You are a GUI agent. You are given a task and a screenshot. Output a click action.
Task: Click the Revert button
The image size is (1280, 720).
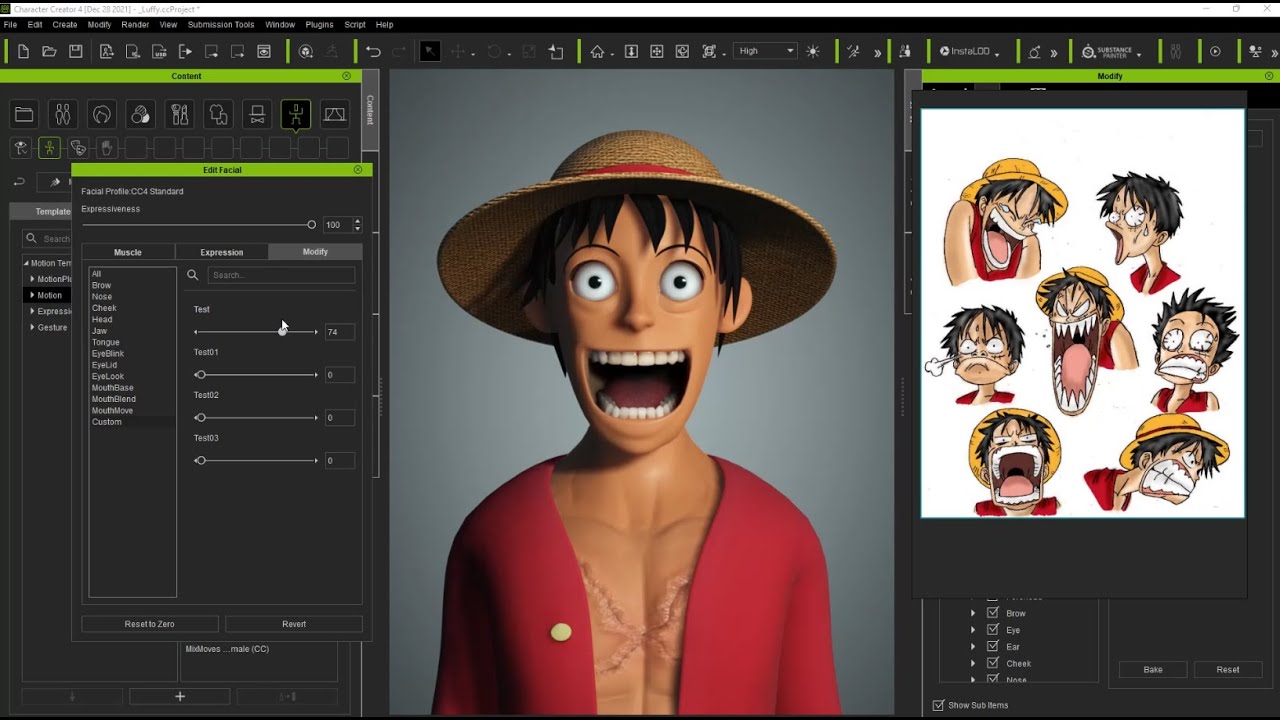(x=294, y=624)
